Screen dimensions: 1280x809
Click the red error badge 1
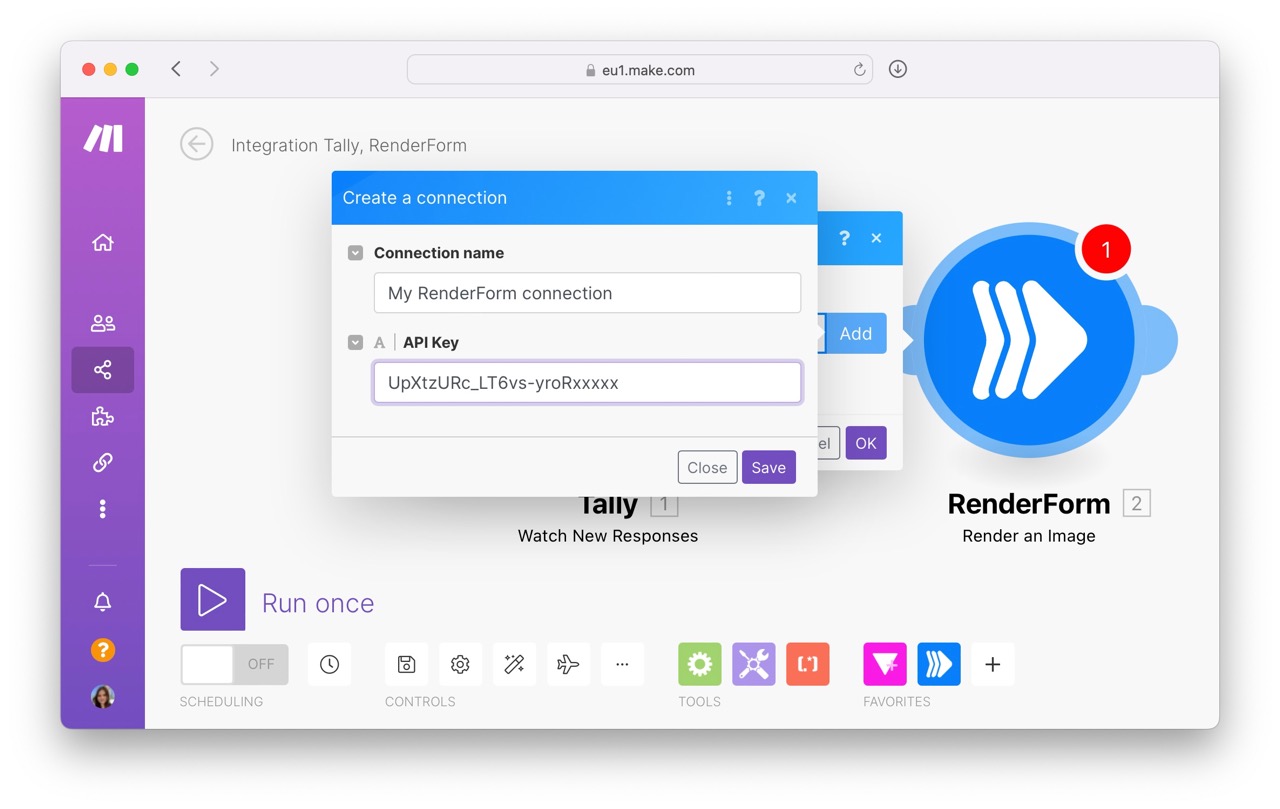coord(1105,249)
